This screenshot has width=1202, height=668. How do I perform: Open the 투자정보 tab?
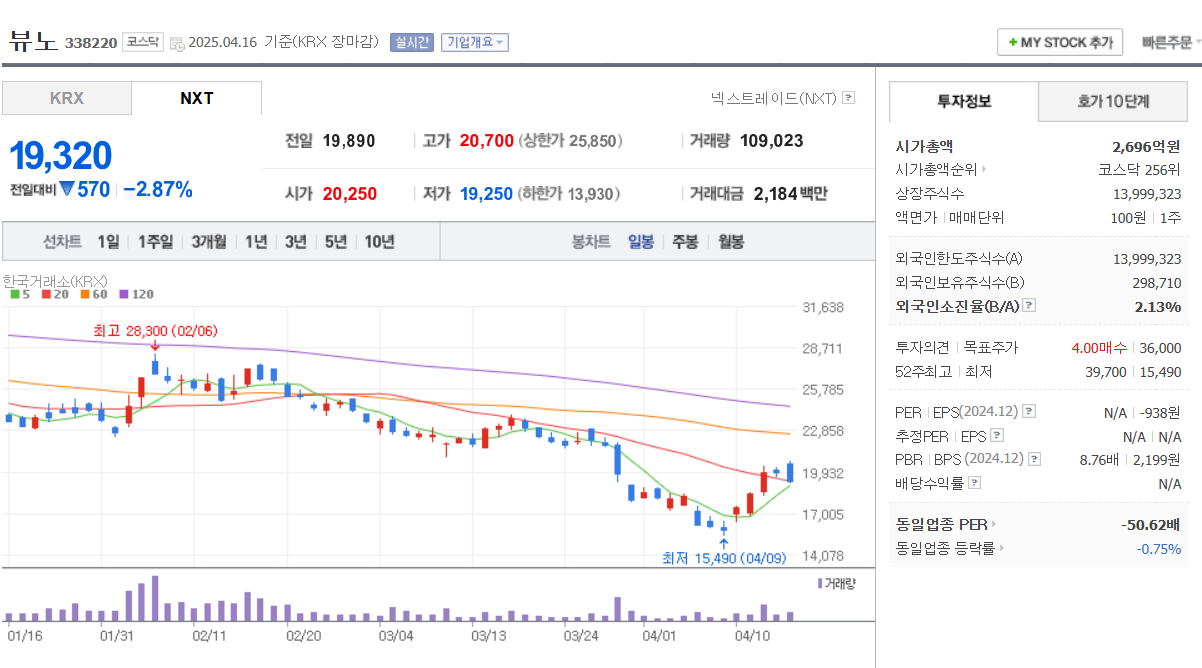tap(964, 101)
